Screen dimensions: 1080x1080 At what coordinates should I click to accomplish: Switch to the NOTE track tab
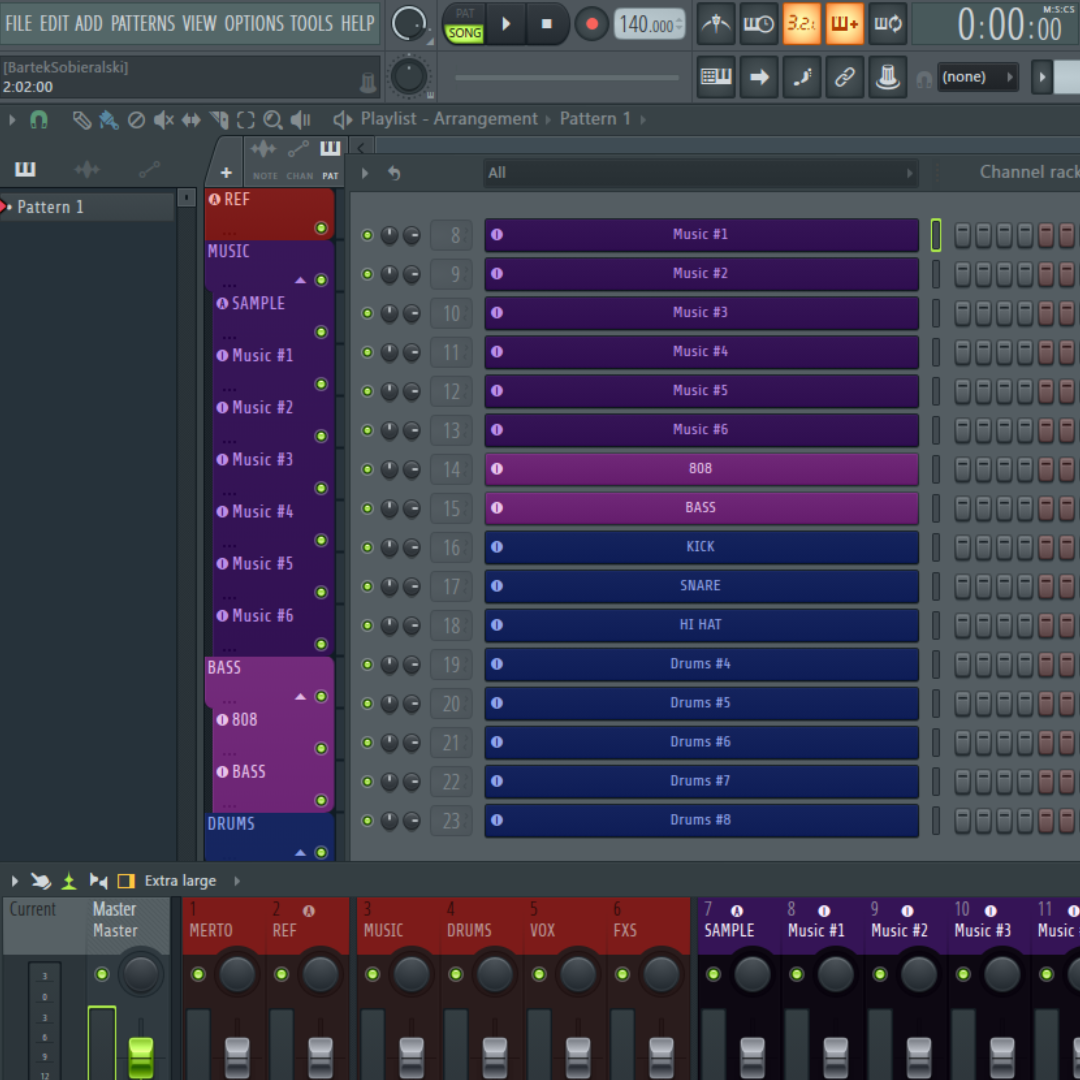point(264,160)
